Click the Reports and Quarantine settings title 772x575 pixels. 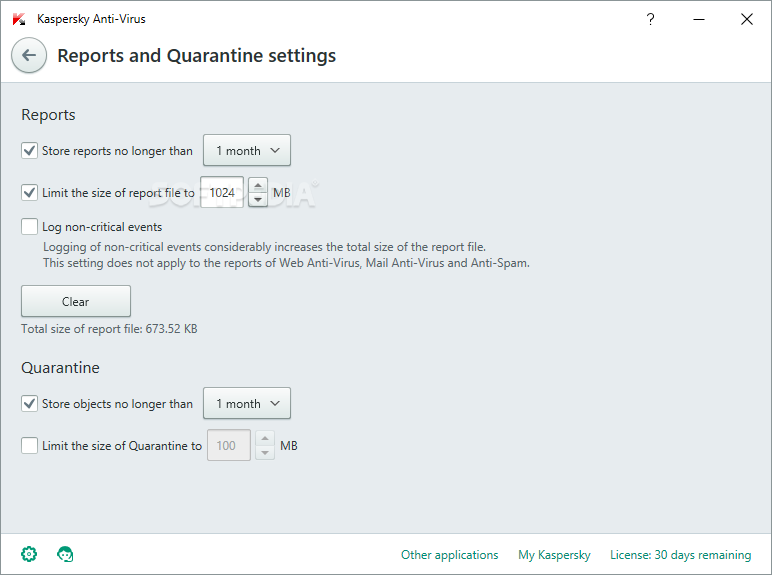[x=196, y=56]
